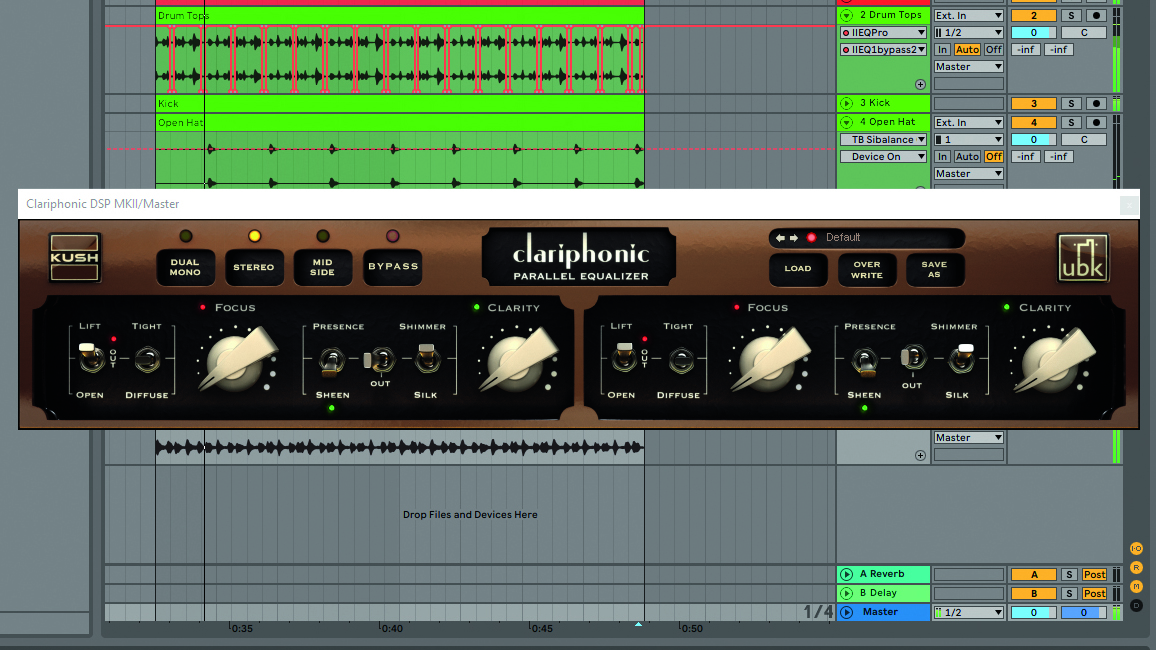Viewport: 1156px width, 650px height.
Task: Open Drum Tops Ext. In input dropdown
Action: [x=969, y=15]
